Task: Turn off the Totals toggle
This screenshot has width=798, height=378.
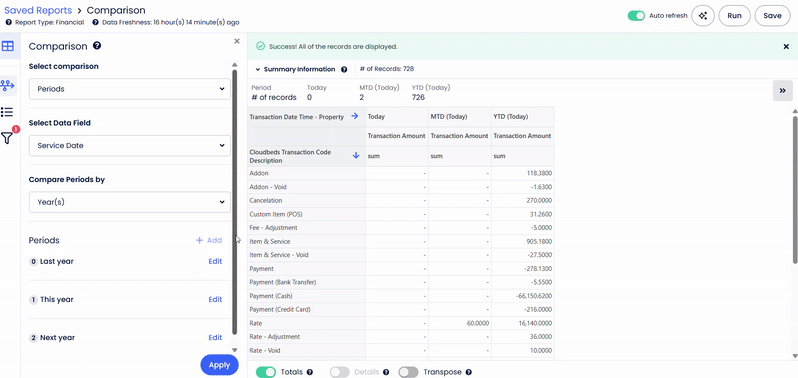Action: click(x=266, y=372)
